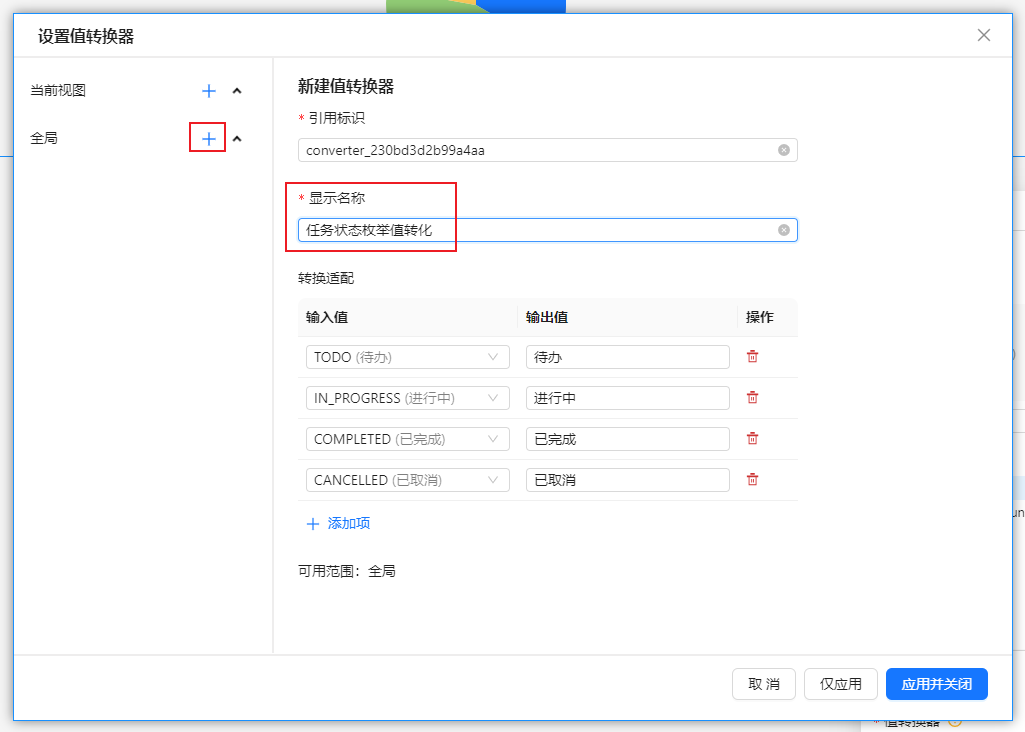Delete the CANCELLED (已取消) conversion row
The width and height of the screenshot is (1025, 732).
click(752, 479)
